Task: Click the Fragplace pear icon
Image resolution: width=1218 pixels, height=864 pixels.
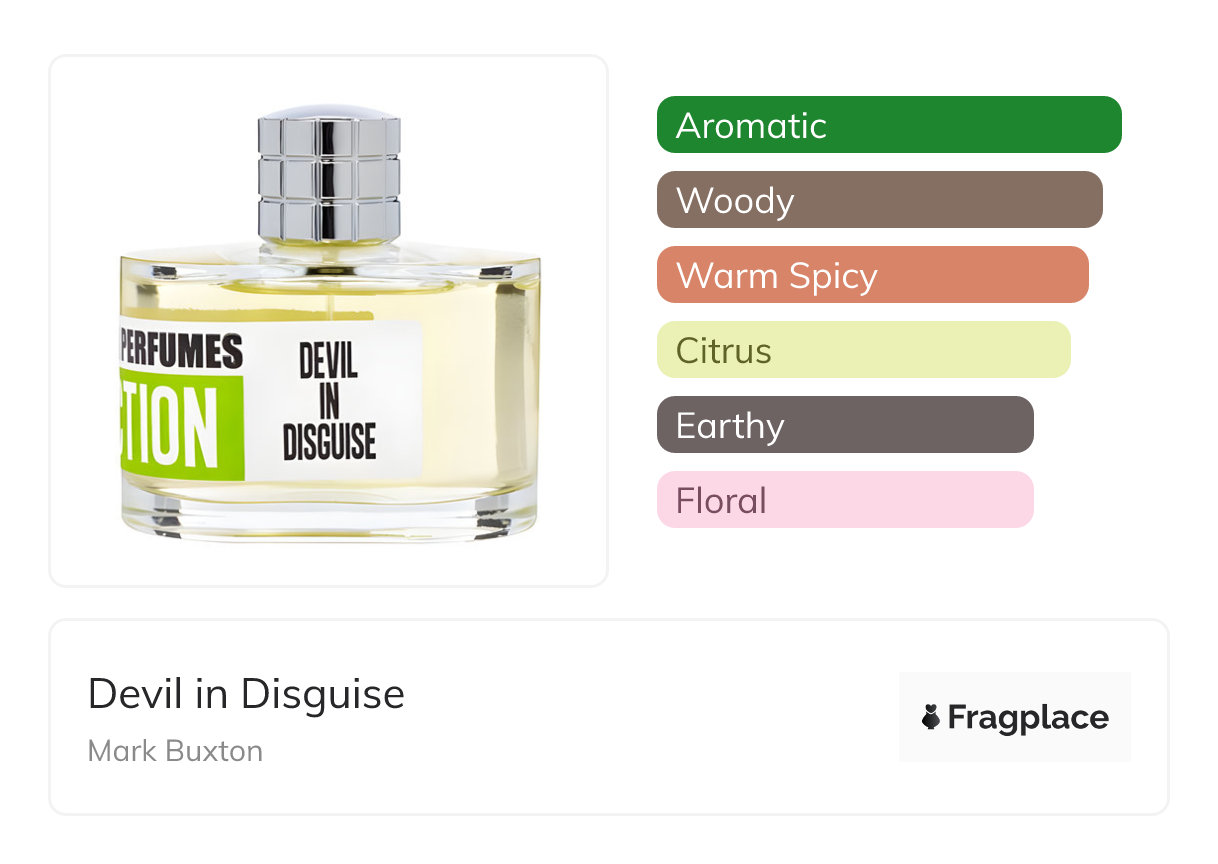Action: click(x=931, y=717)
